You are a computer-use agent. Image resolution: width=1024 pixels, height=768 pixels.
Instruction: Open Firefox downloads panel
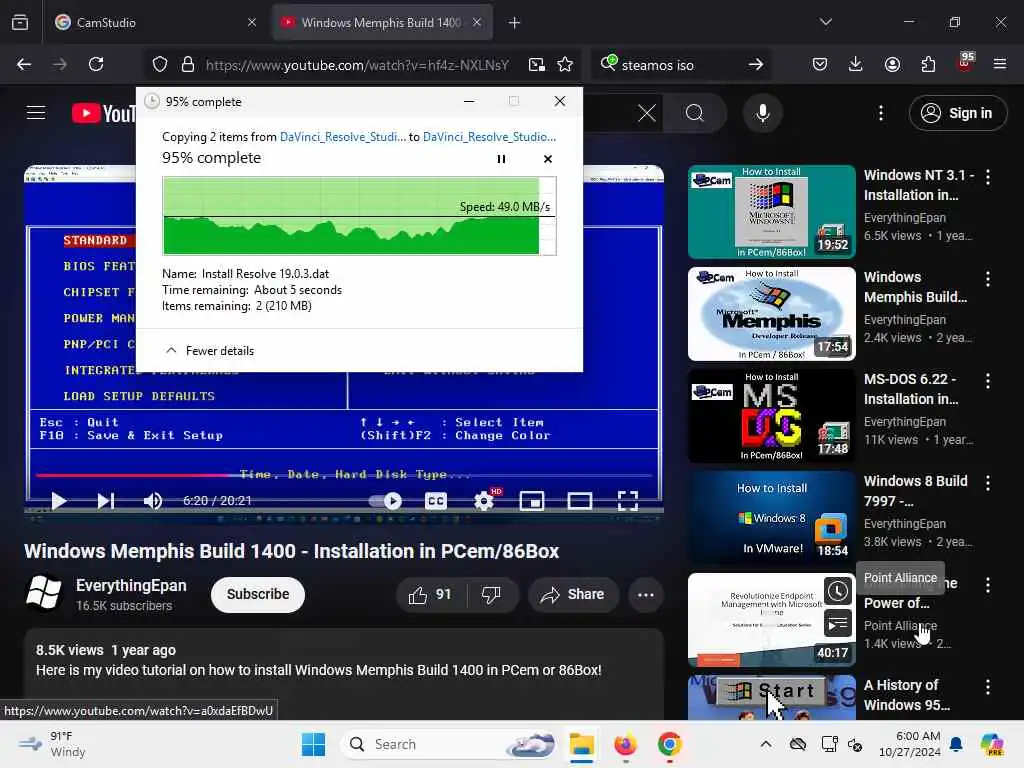(856, 64)
